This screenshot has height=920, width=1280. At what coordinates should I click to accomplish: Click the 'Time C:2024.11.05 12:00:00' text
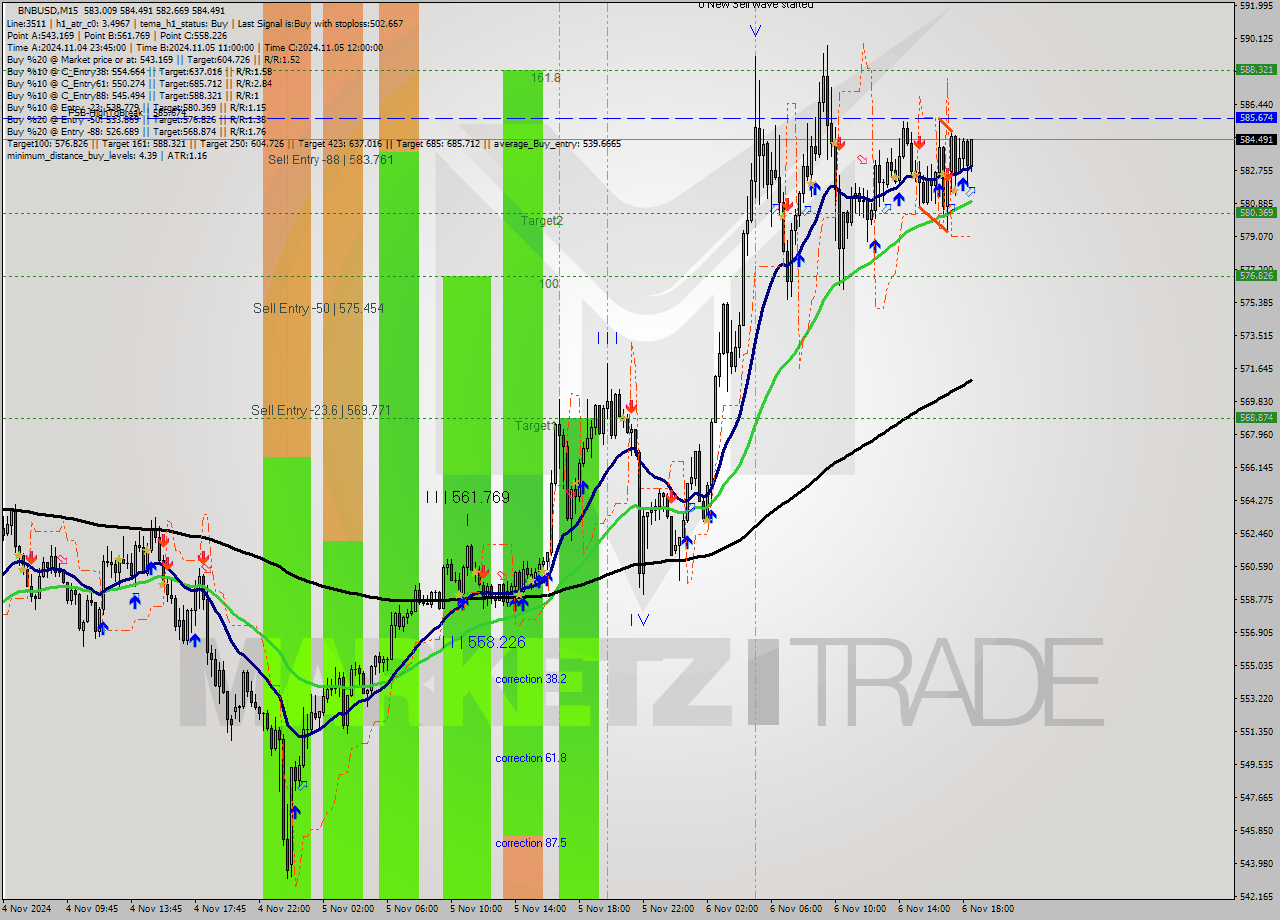pyautogui.click(x=322, y=47)
